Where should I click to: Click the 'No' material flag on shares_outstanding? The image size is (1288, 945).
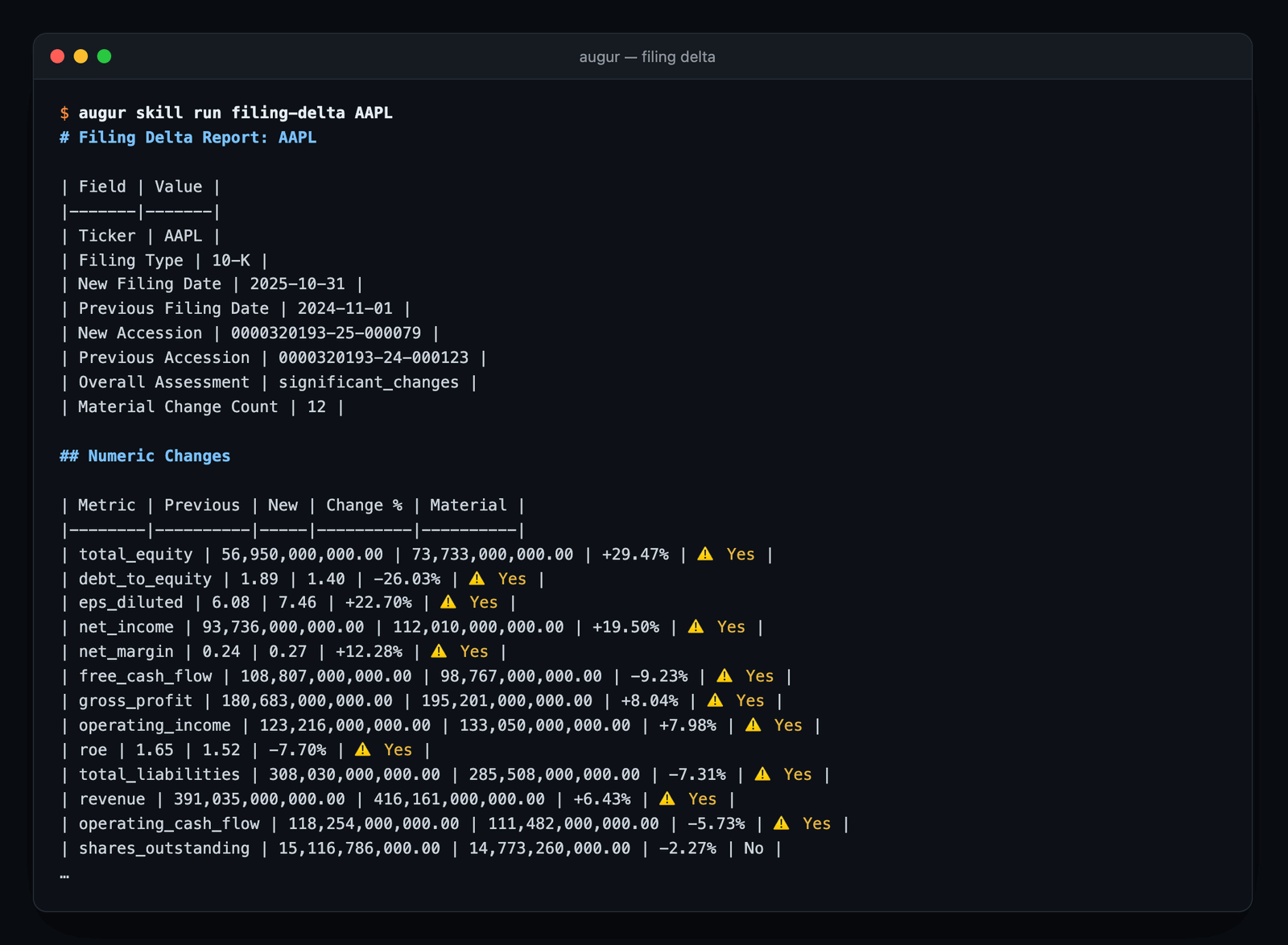753,848
